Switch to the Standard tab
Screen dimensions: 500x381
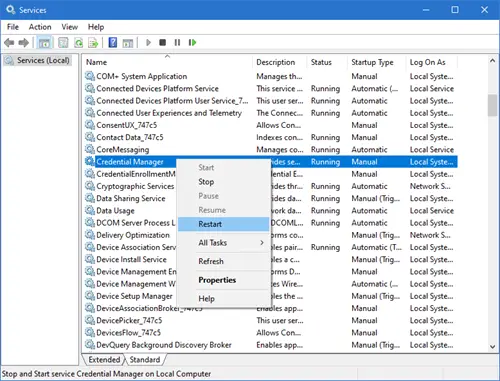point(145,360)
